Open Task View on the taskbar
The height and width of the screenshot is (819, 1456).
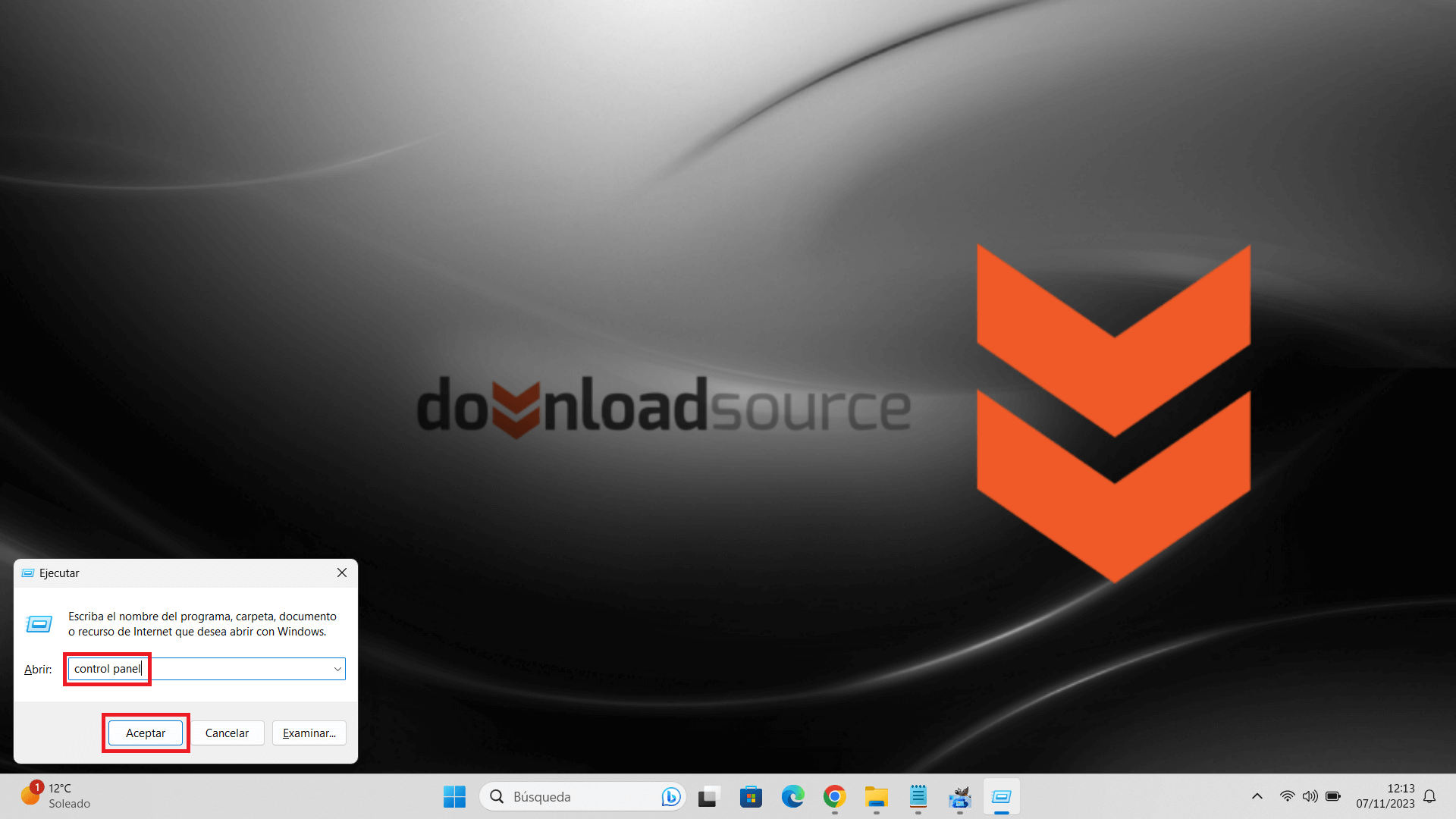(x=709, y=796)
